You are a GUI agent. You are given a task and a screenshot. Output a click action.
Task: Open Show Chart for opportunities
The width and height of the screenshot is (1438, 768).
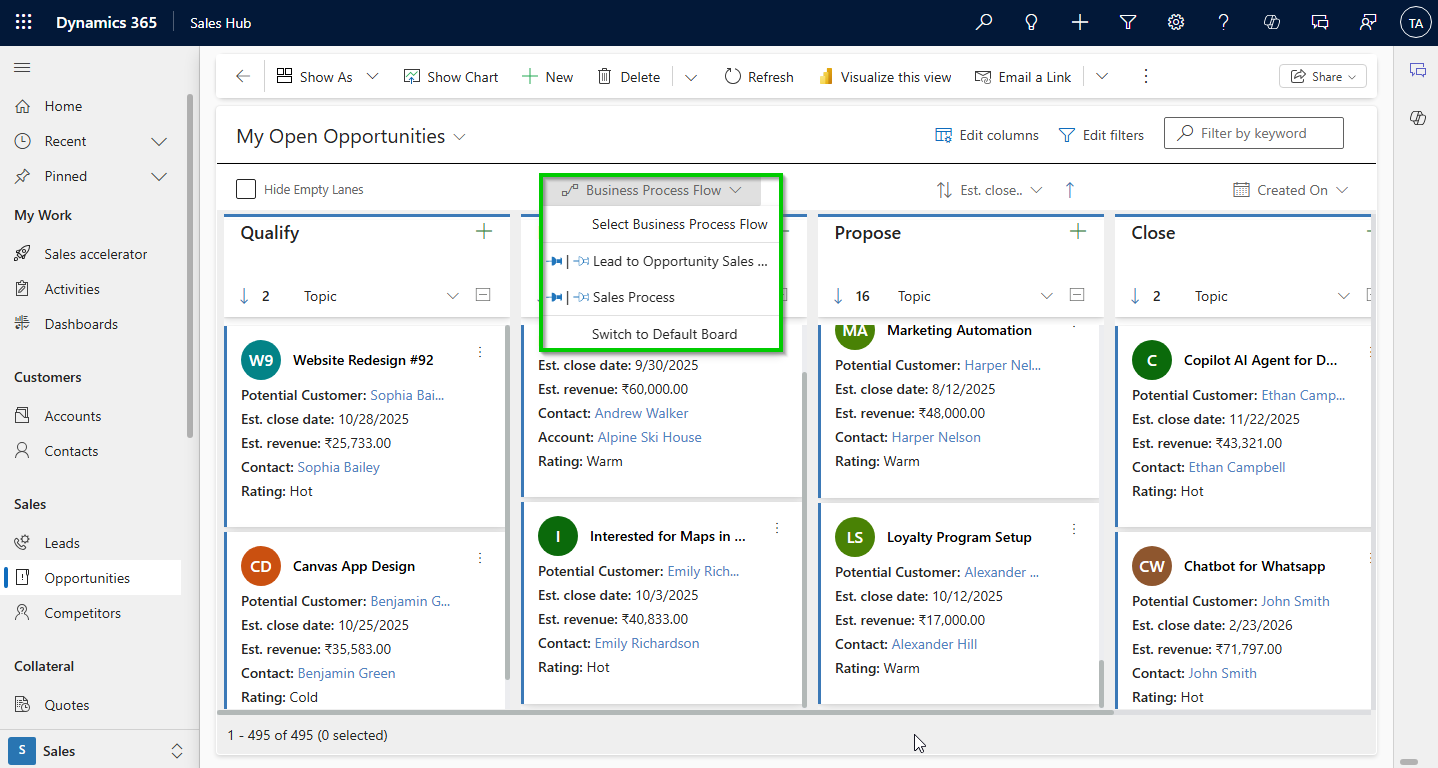coord(451,76)
